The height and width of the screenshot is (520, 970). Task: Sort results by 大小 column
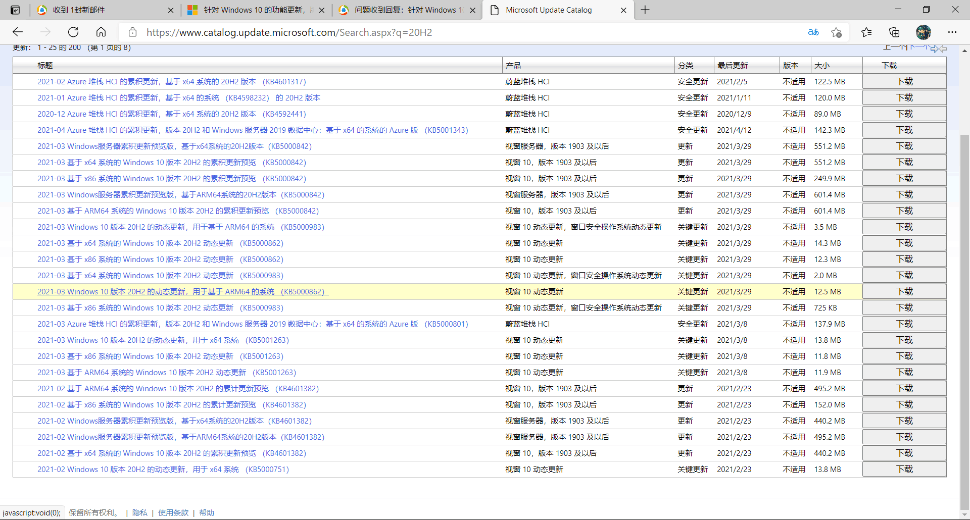(822, 65)
